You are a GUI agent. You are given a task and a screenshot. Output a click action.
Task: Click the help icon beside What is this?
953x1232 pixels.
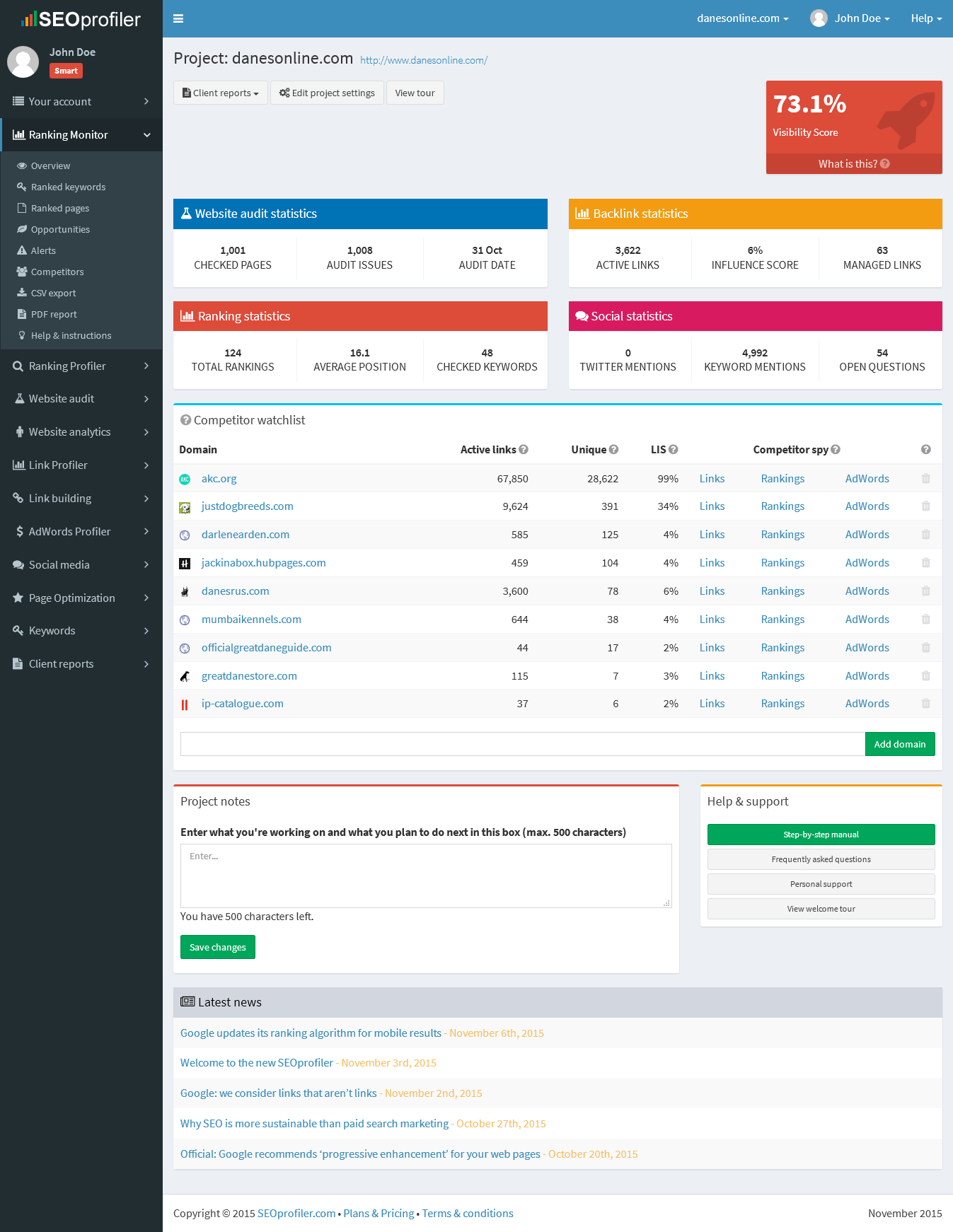885,164
